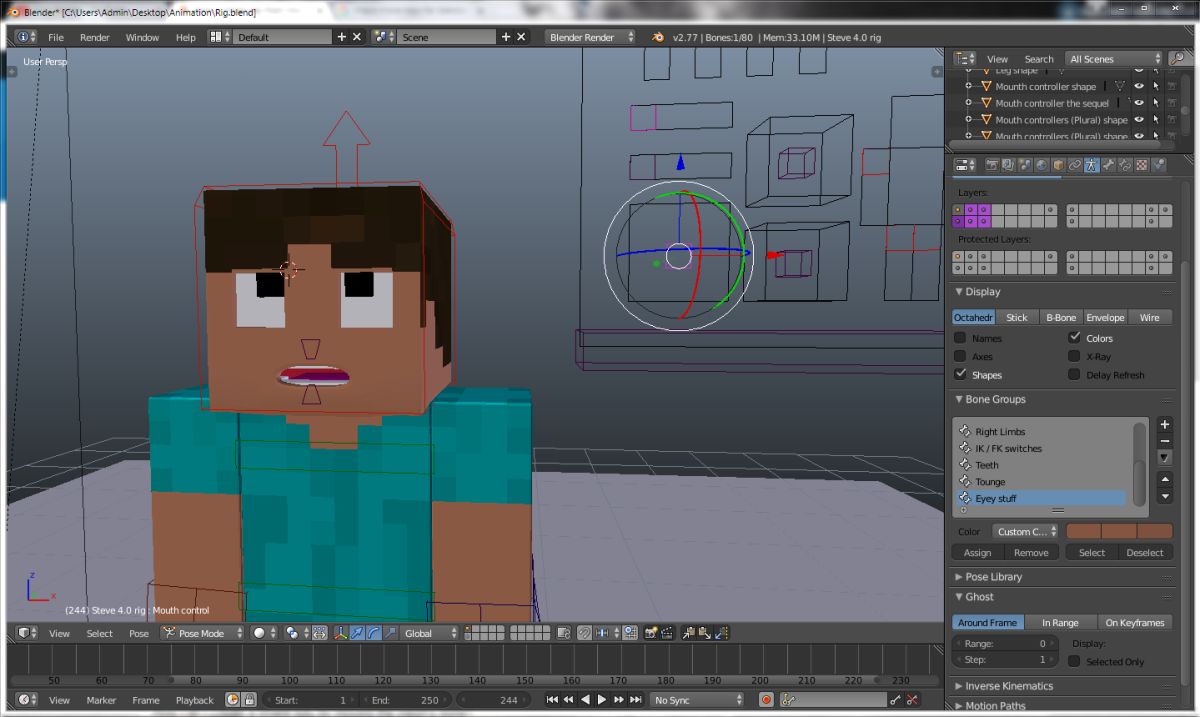Click the first bone group color swatch

(1084, 531)
